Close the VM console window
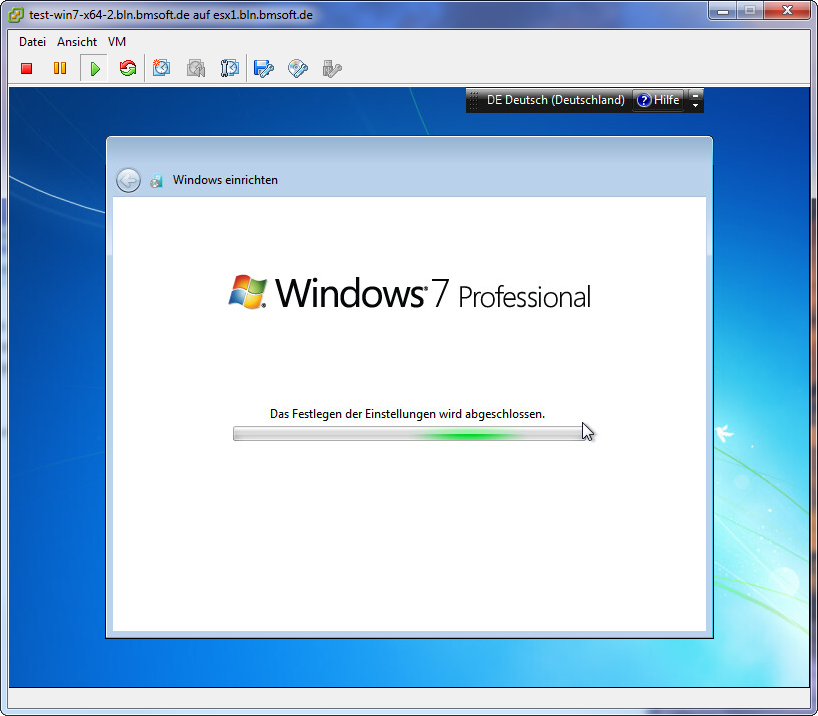Viewport: 818px width, 716px height. [x=787, y=11]
